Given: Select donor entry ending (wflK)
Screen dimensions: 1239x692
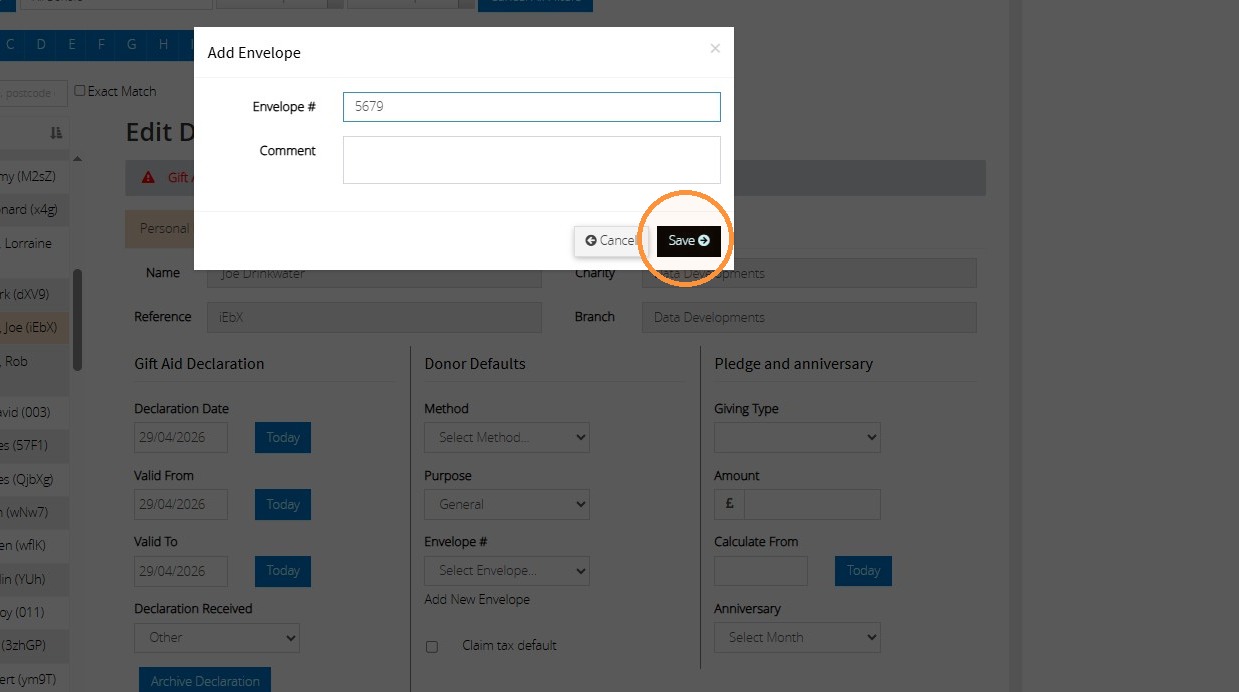Looking at the screenshot, I should [x=34, y=545].
